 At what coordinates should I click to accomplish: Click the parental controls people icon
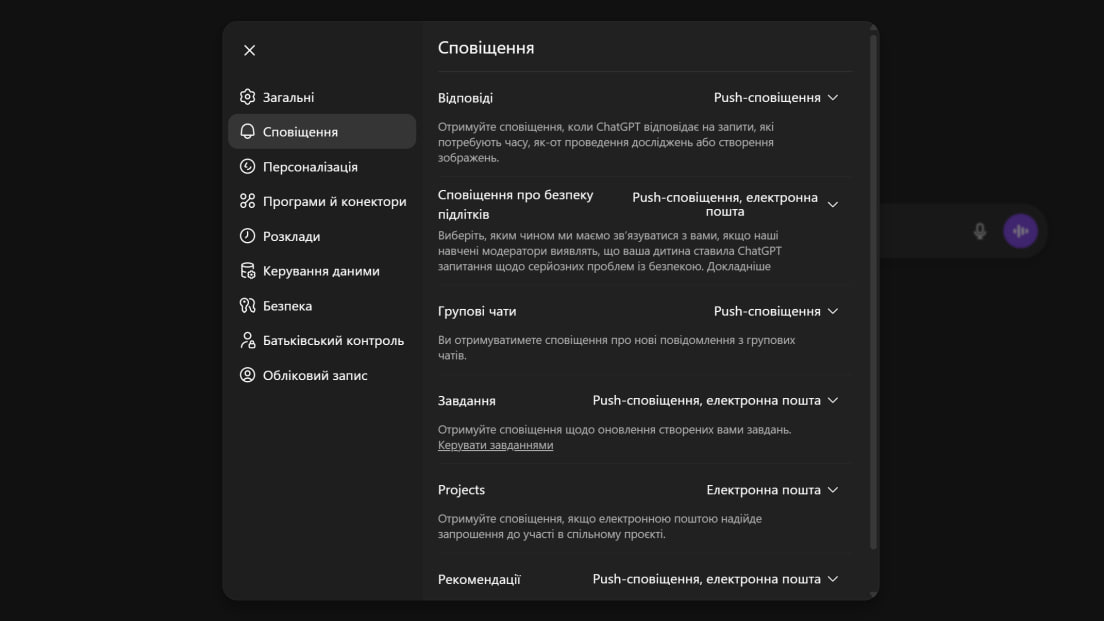coord(246,340)
